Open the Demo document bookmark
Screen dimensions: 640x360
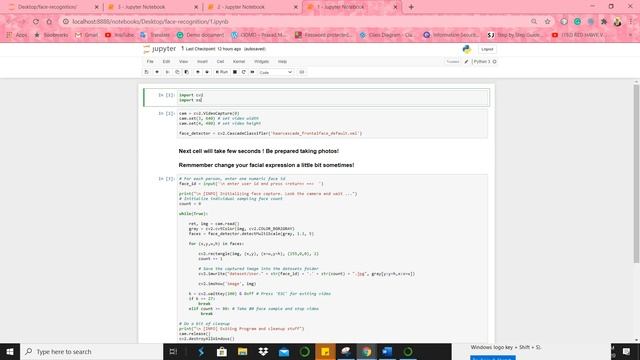click(x=200, y=35)
